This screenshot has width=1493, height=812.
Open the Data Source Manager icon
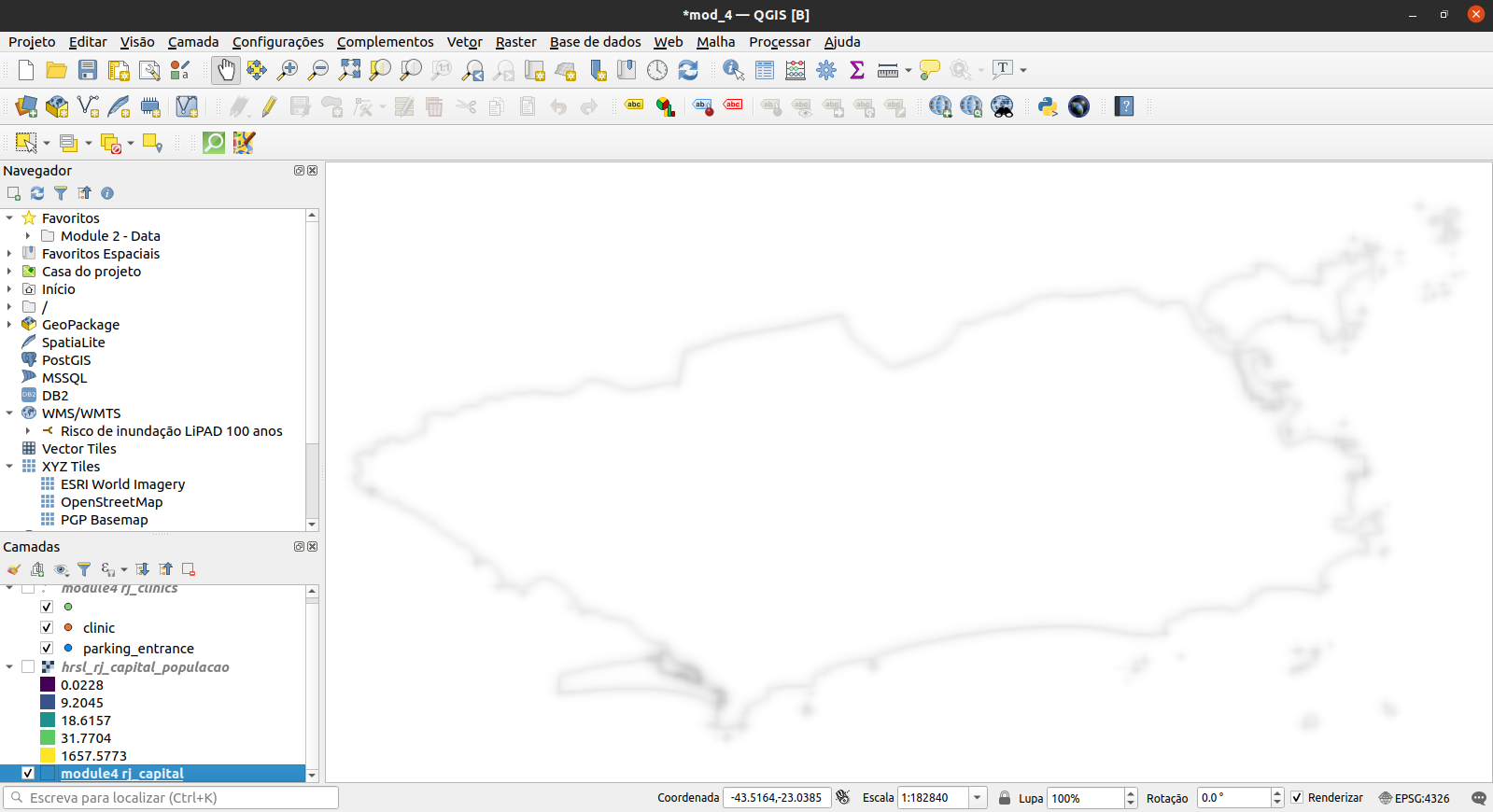(x=26, y=106)
